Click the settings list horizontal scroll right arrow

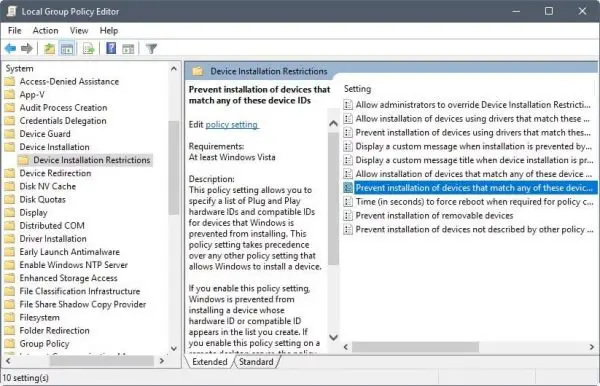[x=592, y=347]
